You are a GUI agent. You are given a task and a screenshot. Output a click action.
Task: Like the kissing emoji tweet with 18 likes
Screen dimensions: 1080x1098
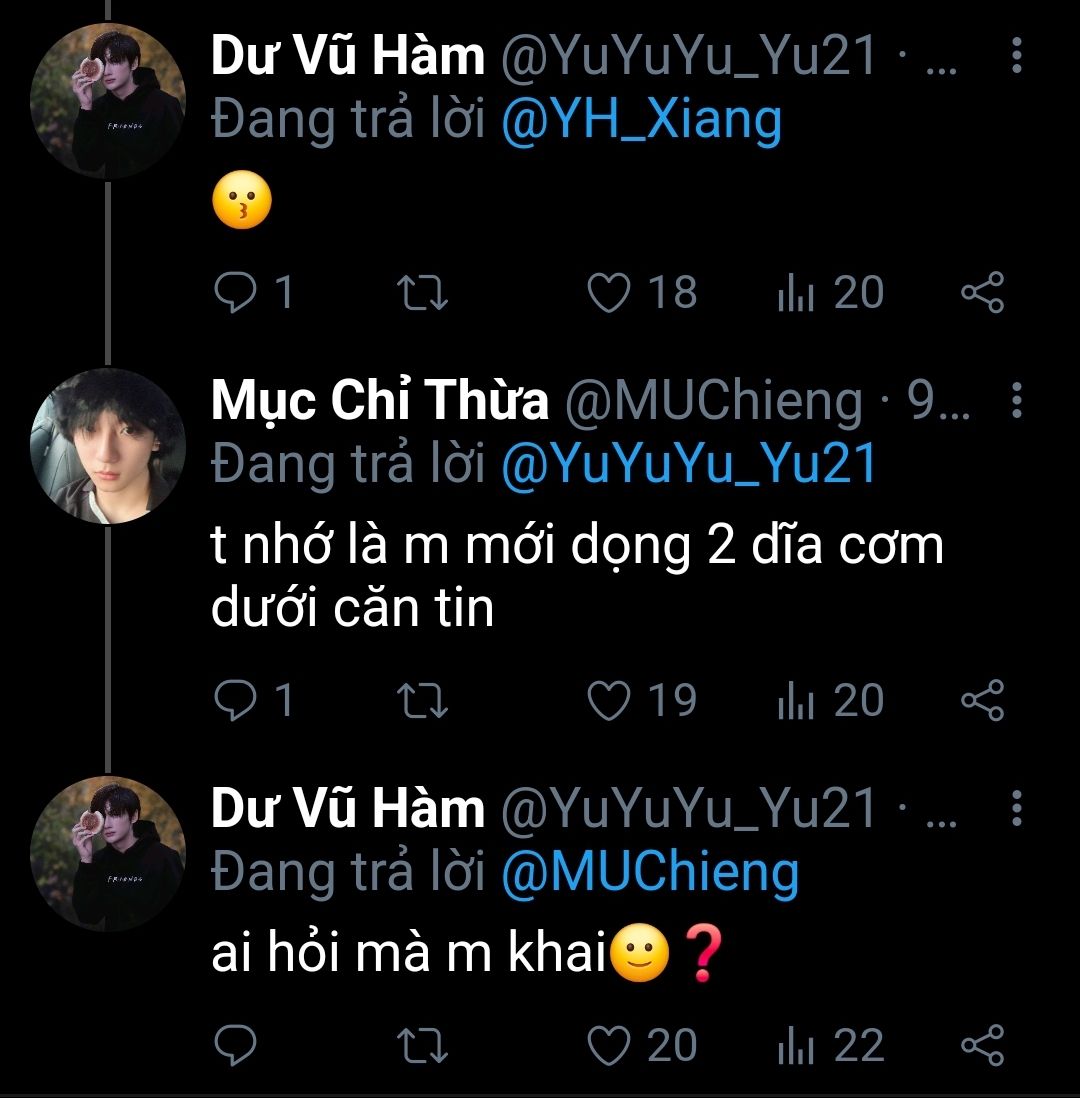tap(608, 292)
